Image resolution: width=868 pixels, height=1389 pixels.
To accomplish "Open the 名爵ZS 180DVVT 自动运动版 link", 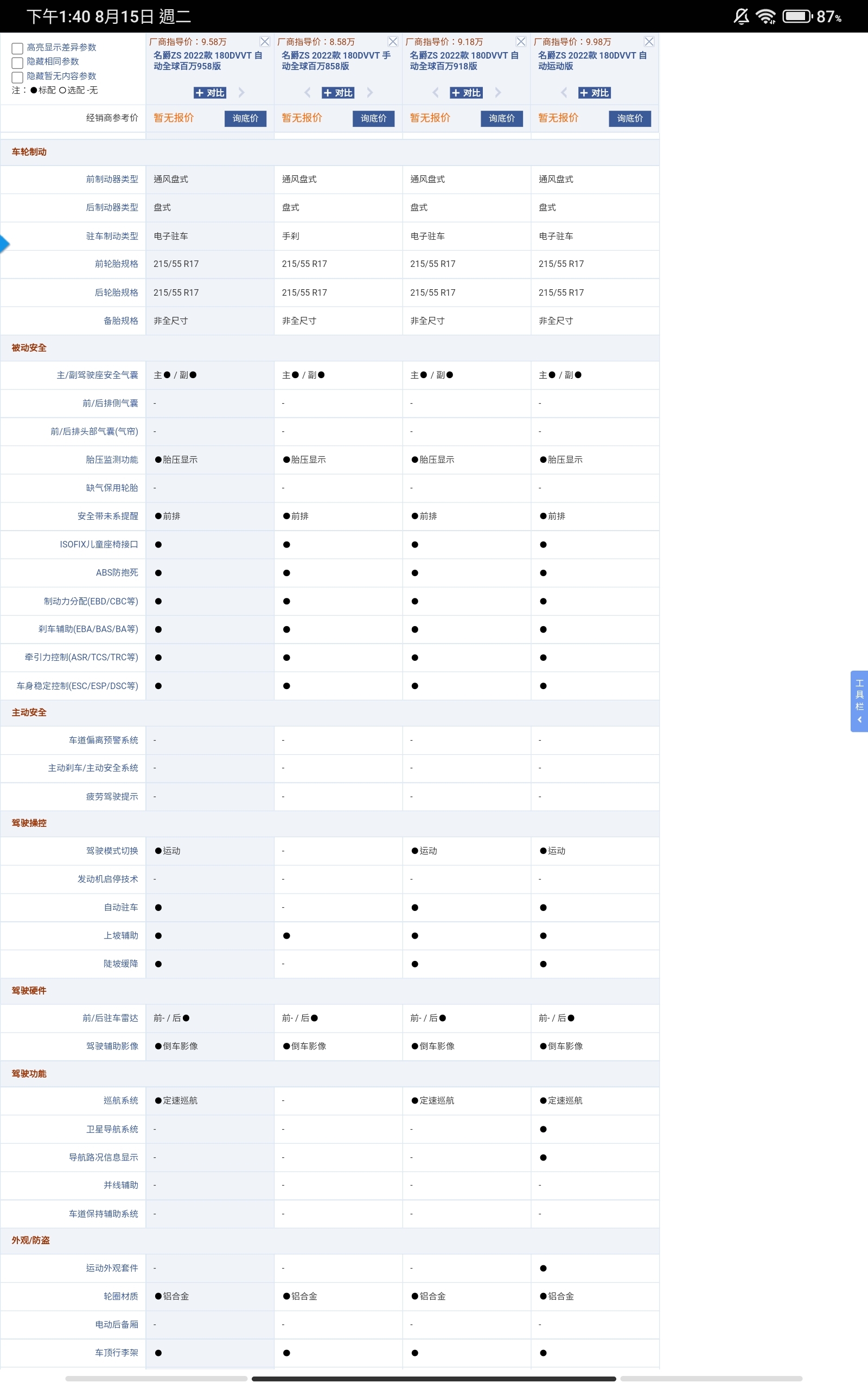I will coord(592,61).
